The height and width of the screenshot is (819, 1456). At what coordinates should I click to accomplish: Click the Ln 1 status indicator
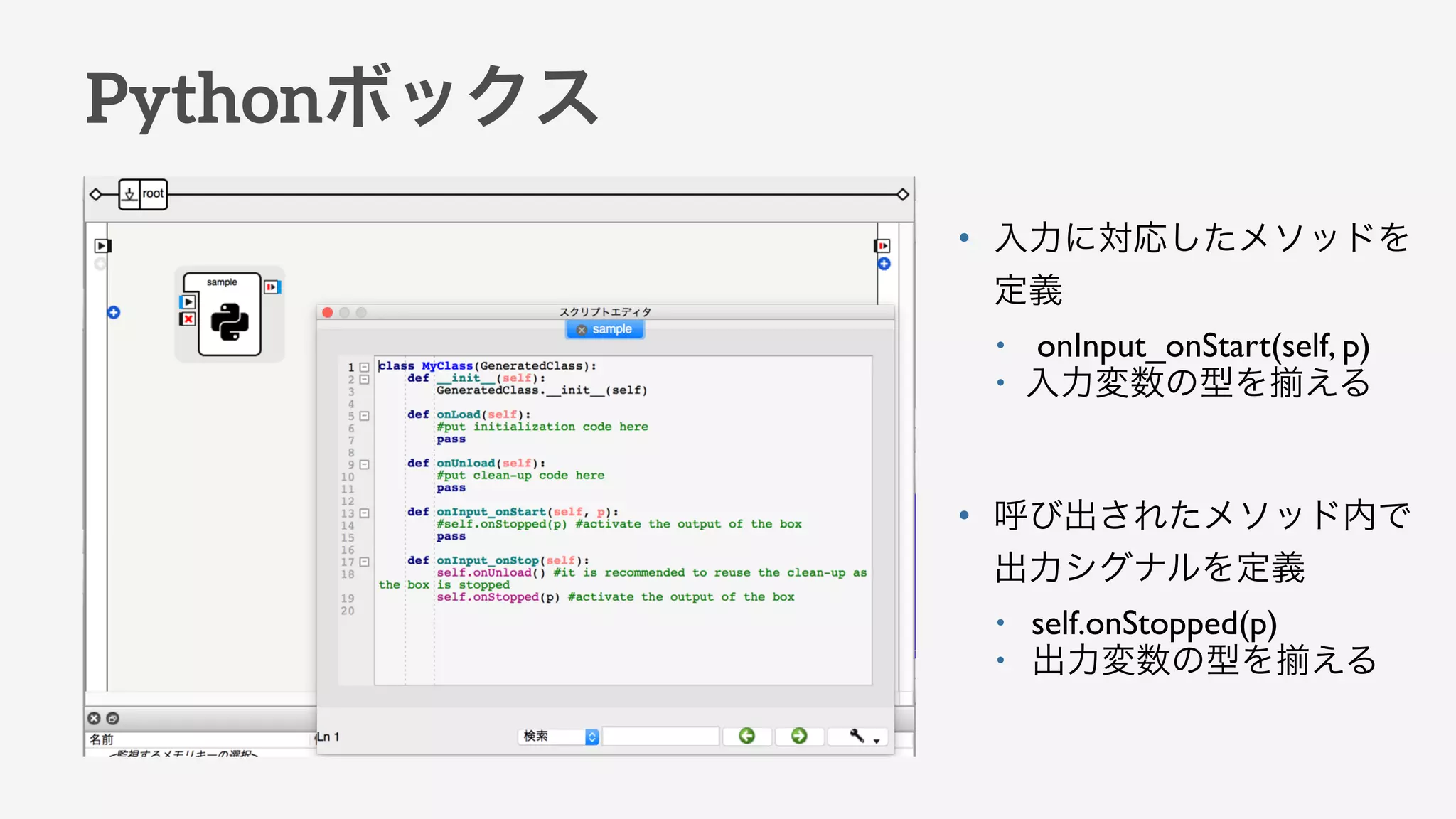[328, 737]
